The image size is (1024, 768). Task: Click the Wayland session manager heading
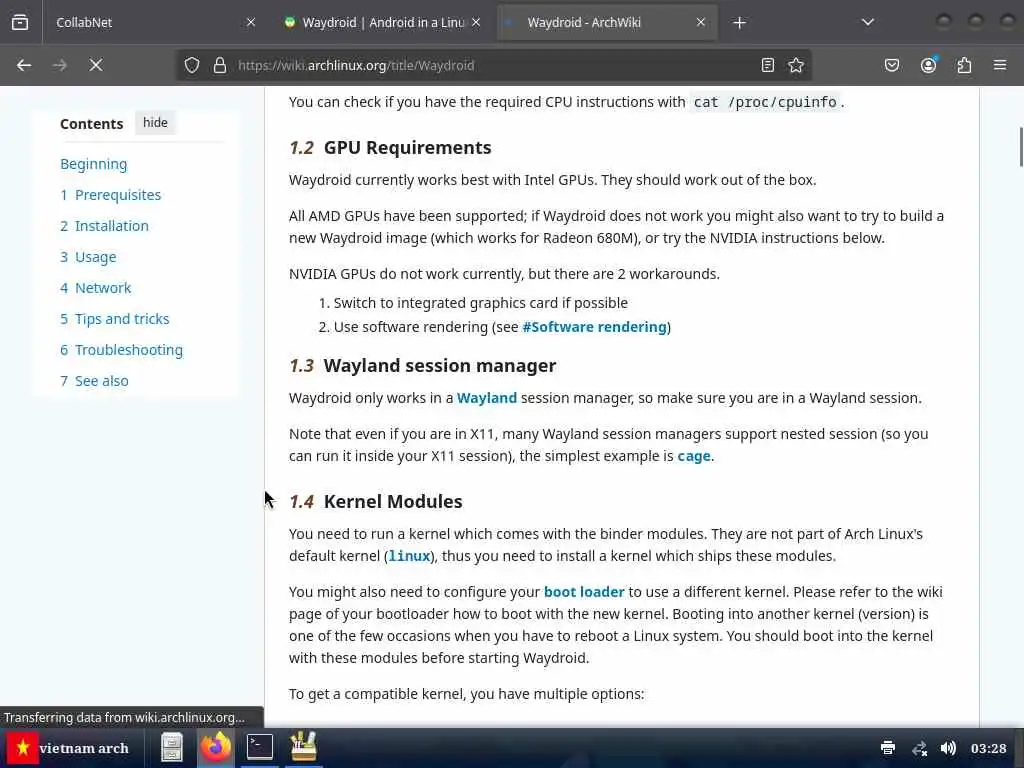point(440,366)
